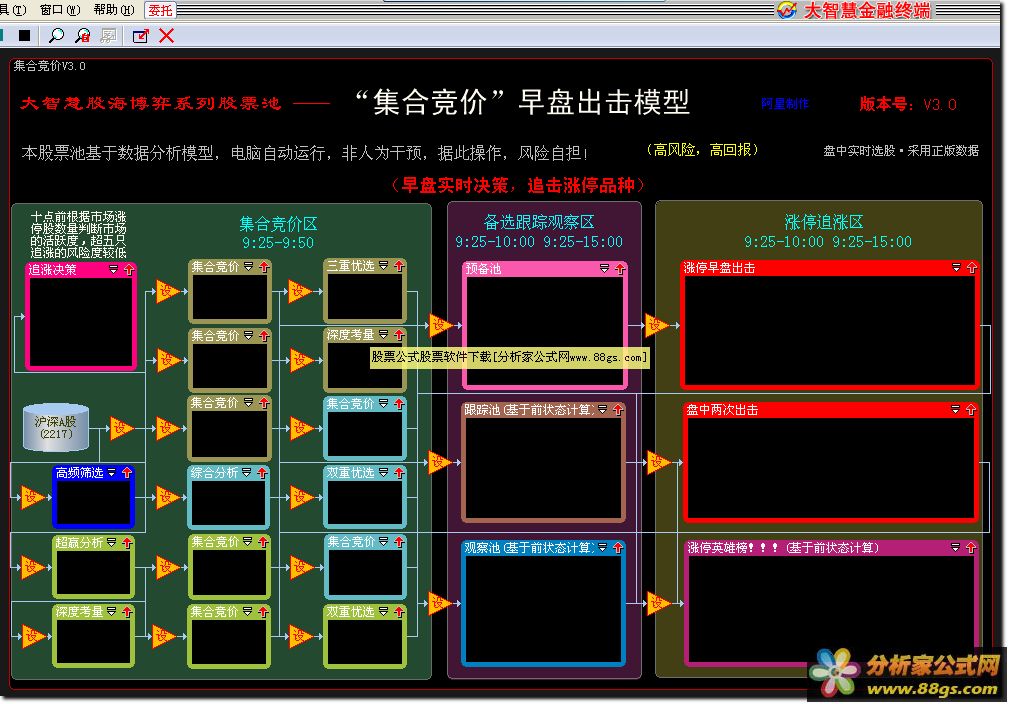Click red up-arrow on 三重优选 box
Screen dimensions: 1009x704
tap(399, 266)
